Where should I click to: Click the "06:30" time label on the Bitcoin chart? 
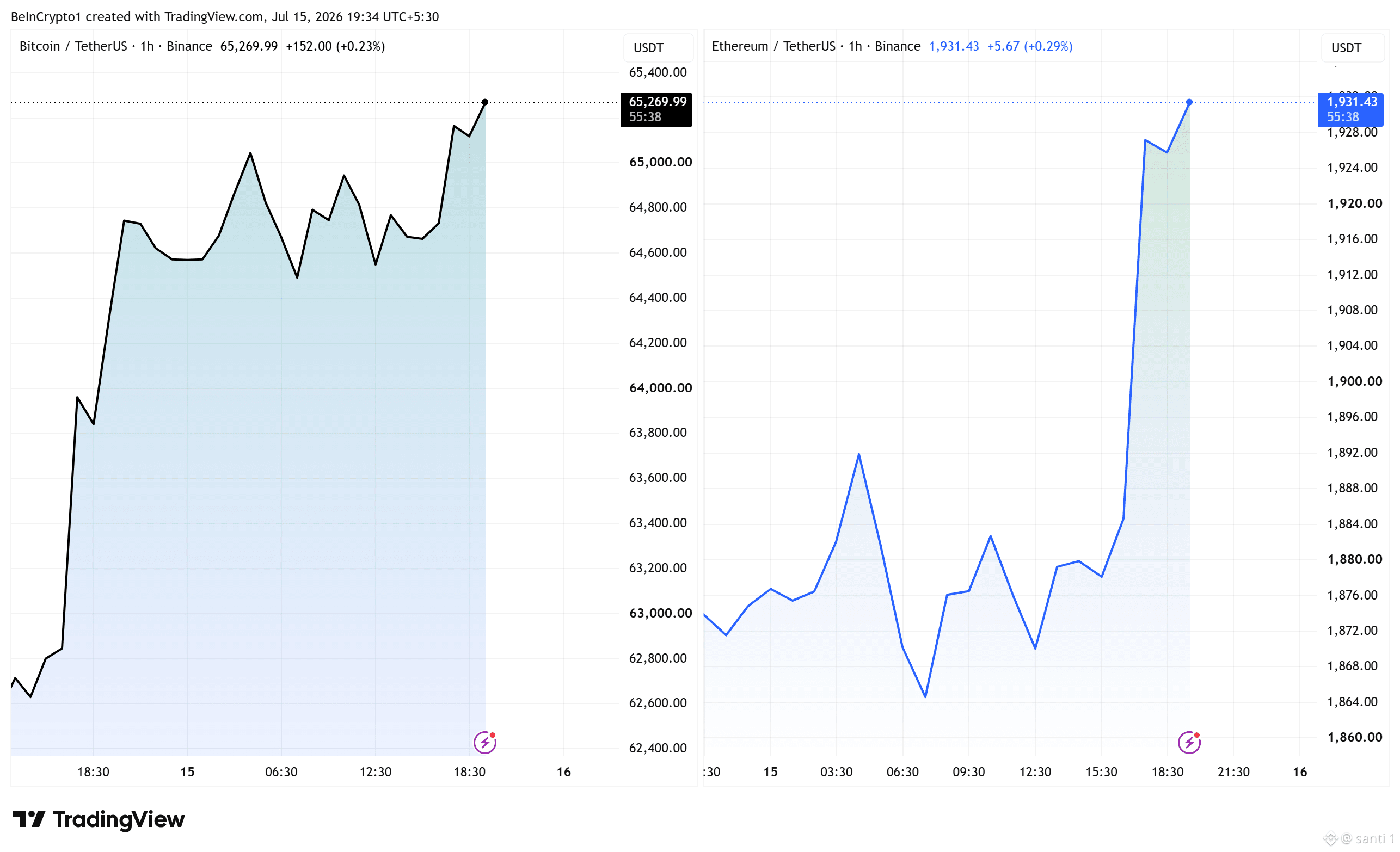click(x=281, y=772)
